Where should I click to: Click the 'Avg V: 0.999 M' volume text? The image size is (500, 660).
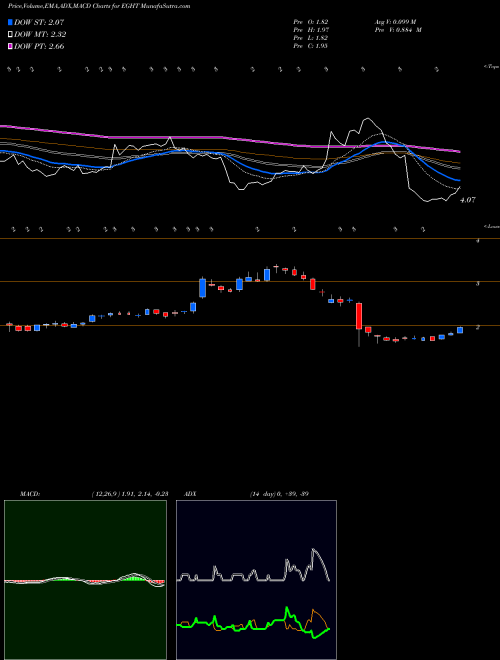coord(395,22)
